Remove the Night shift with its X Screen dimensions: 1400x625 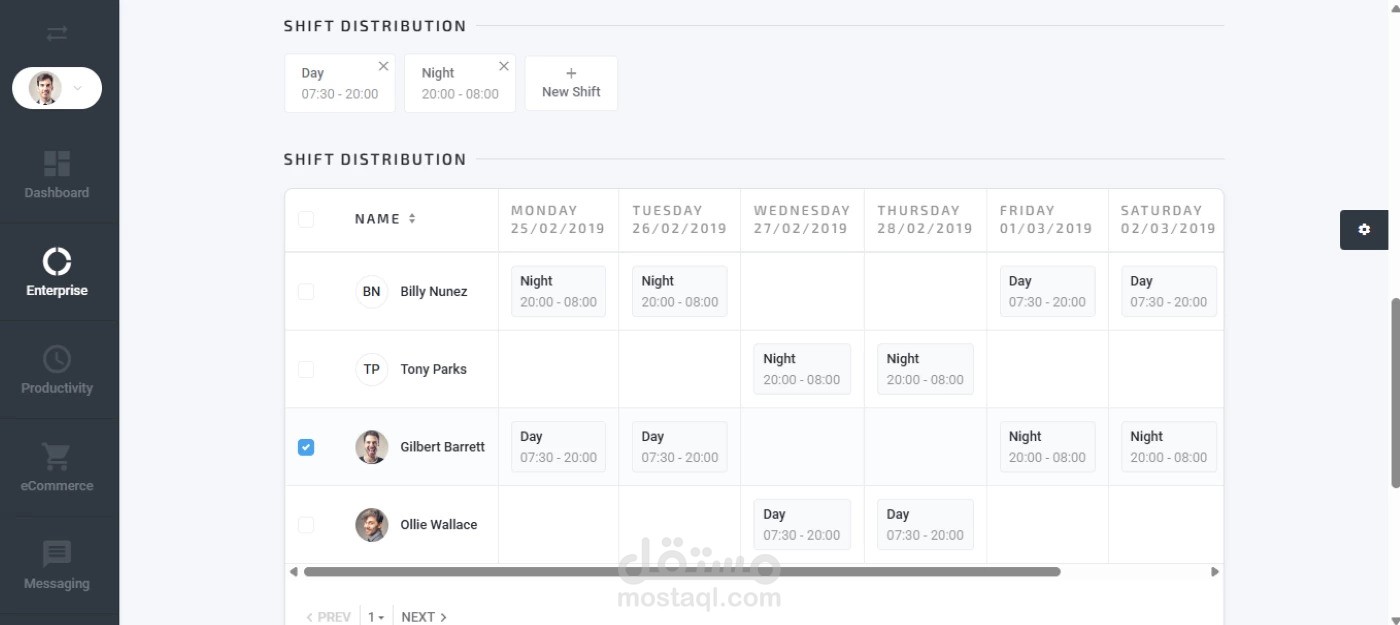[x=504, y=66]
